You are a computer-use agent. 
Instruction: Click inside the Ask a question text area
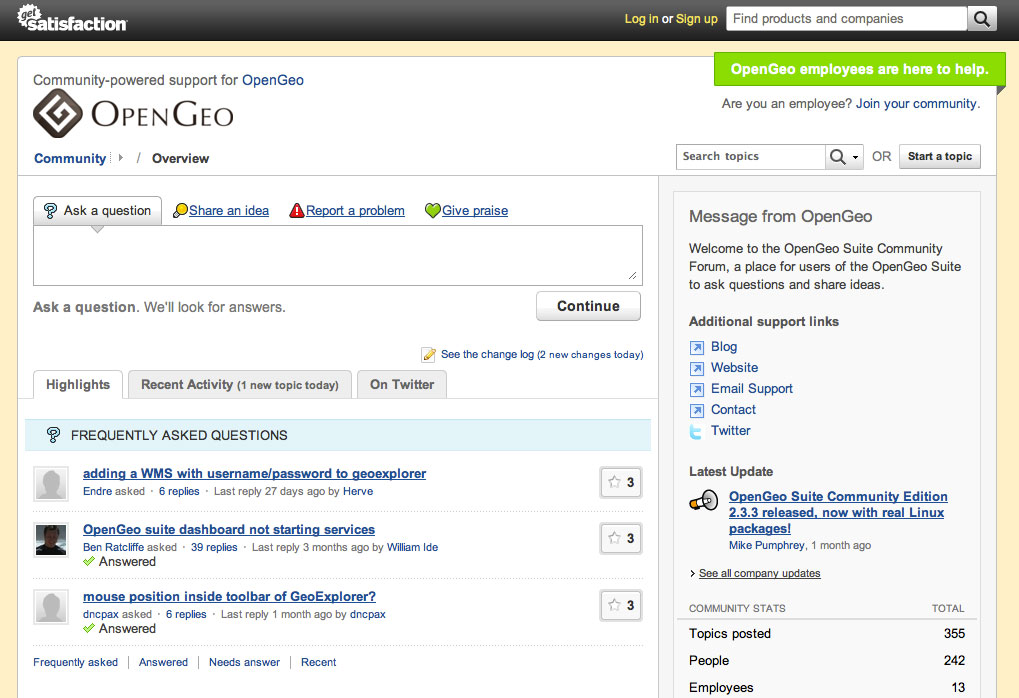click(x=337, y=255)
